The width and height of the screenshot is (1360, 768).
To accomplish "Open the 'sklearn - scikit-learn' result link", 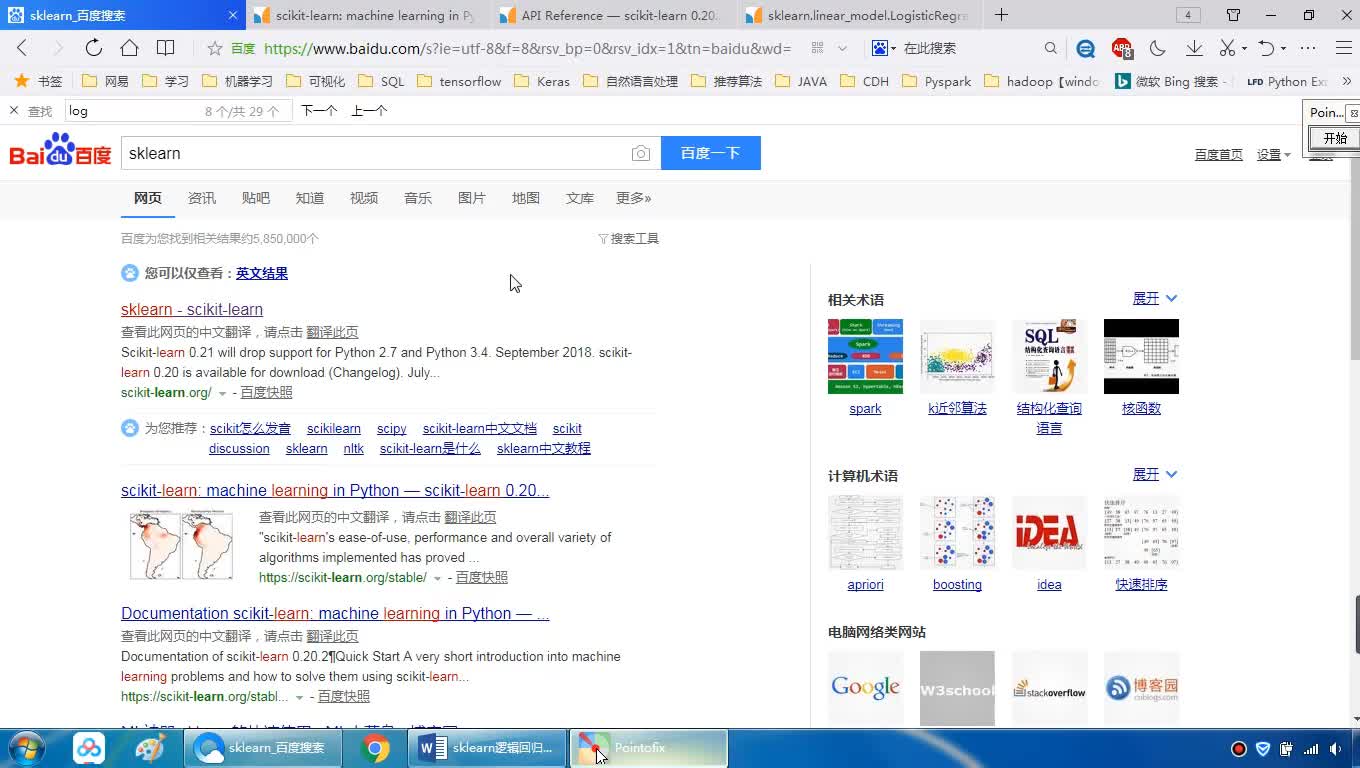I will pos(192,309).
